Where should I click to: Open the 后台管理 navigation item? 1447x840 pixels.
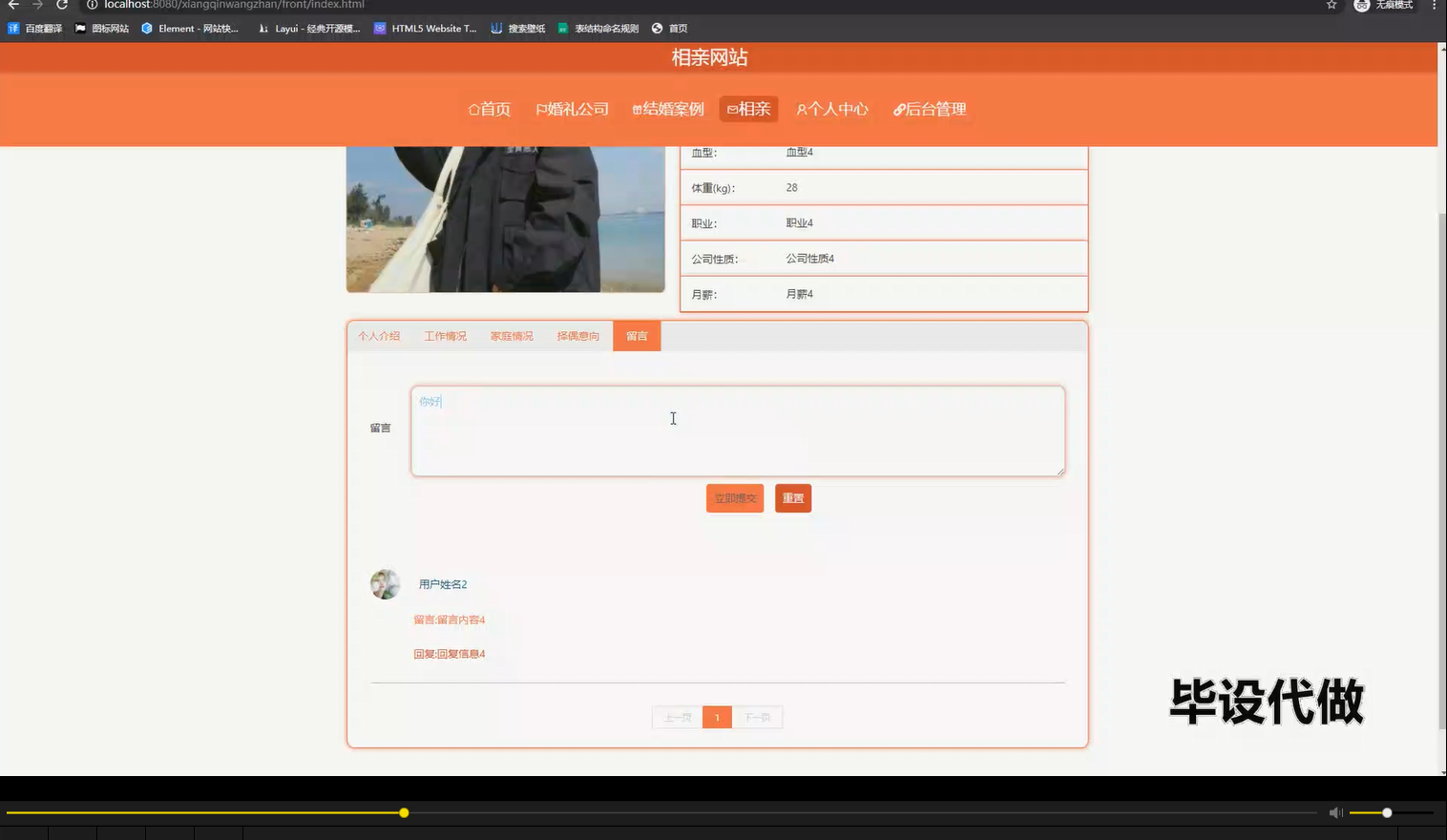pyautogui.click(x=930, y=109)
